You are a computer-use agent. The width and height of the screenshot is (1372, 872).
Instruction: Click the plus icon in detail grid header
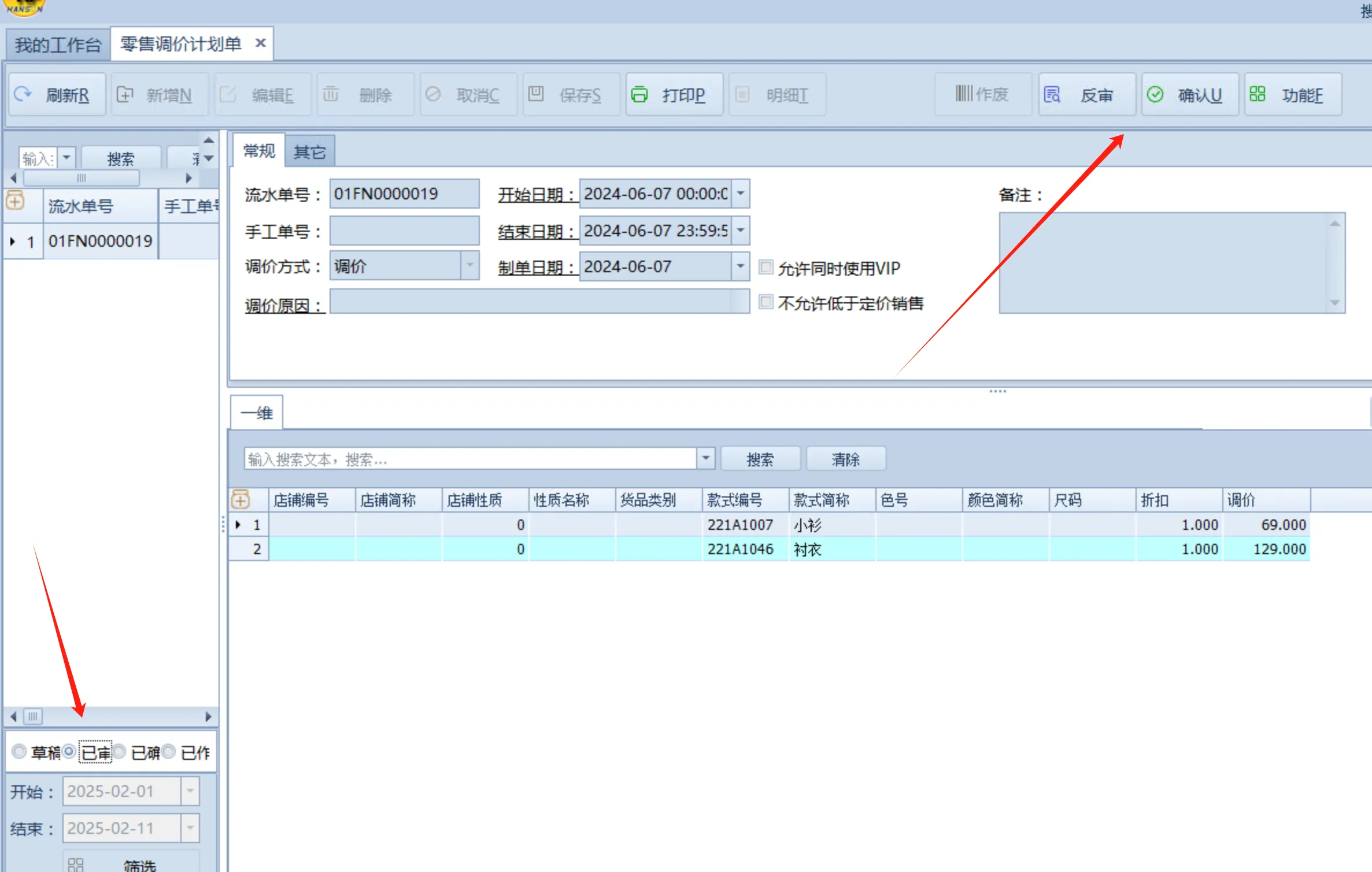241,499
